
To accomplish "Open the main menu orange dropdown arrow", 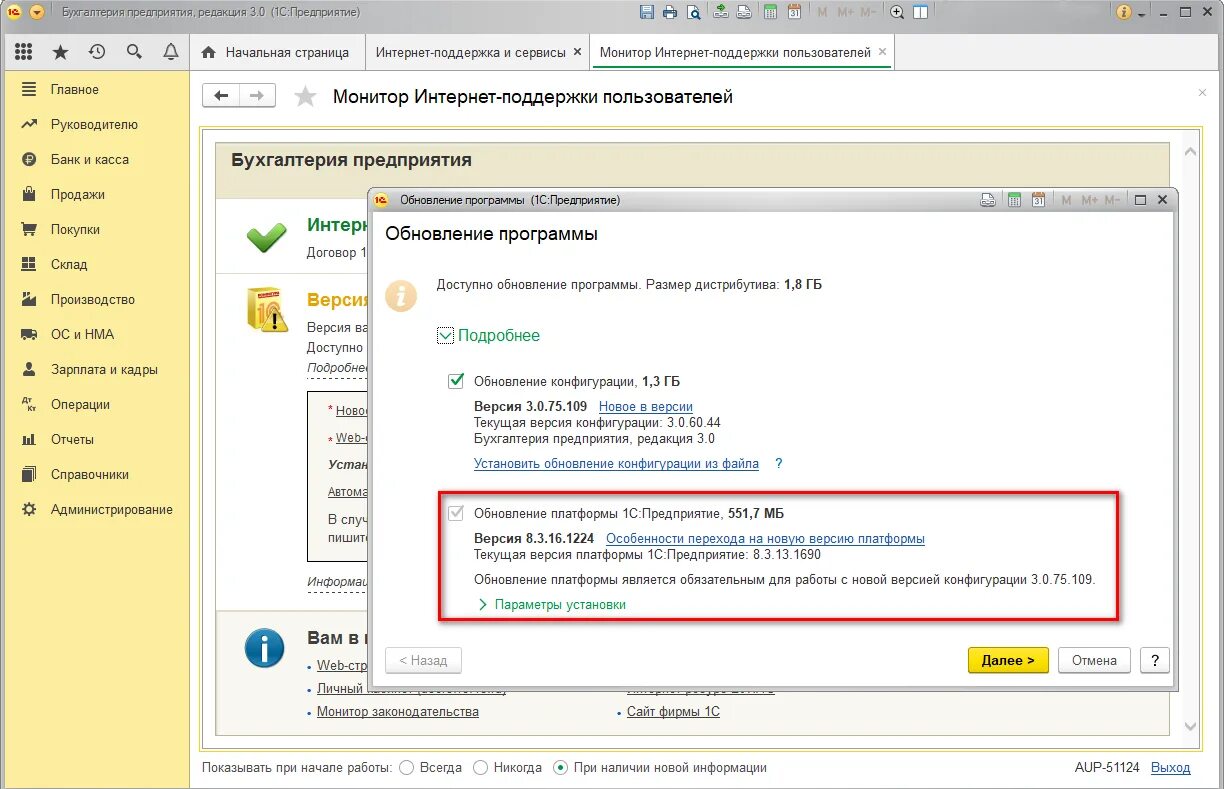I will pos(37,12).
